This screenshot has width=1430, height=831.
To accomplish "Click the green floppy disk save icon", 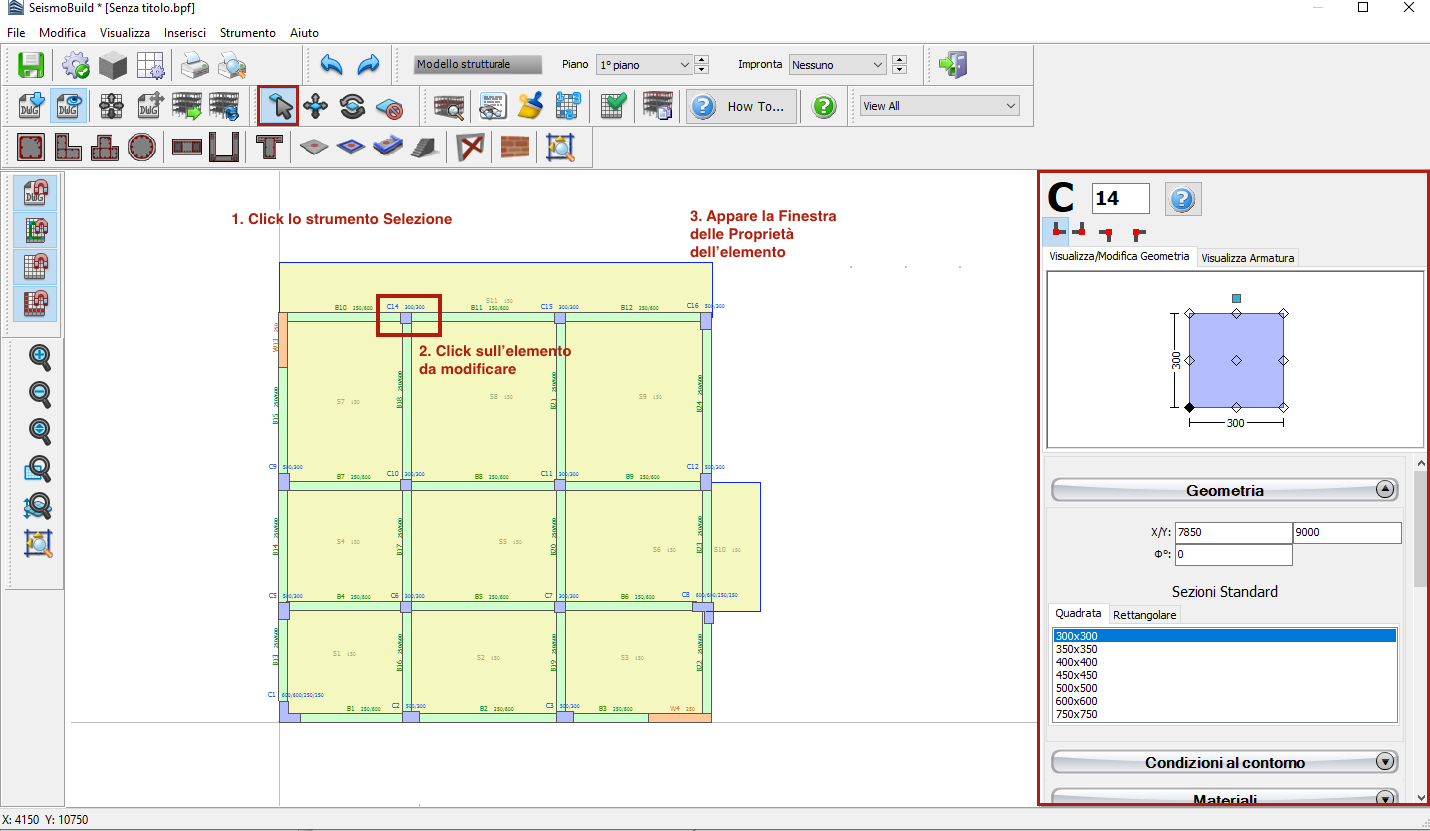I will [x=30, y=65].
